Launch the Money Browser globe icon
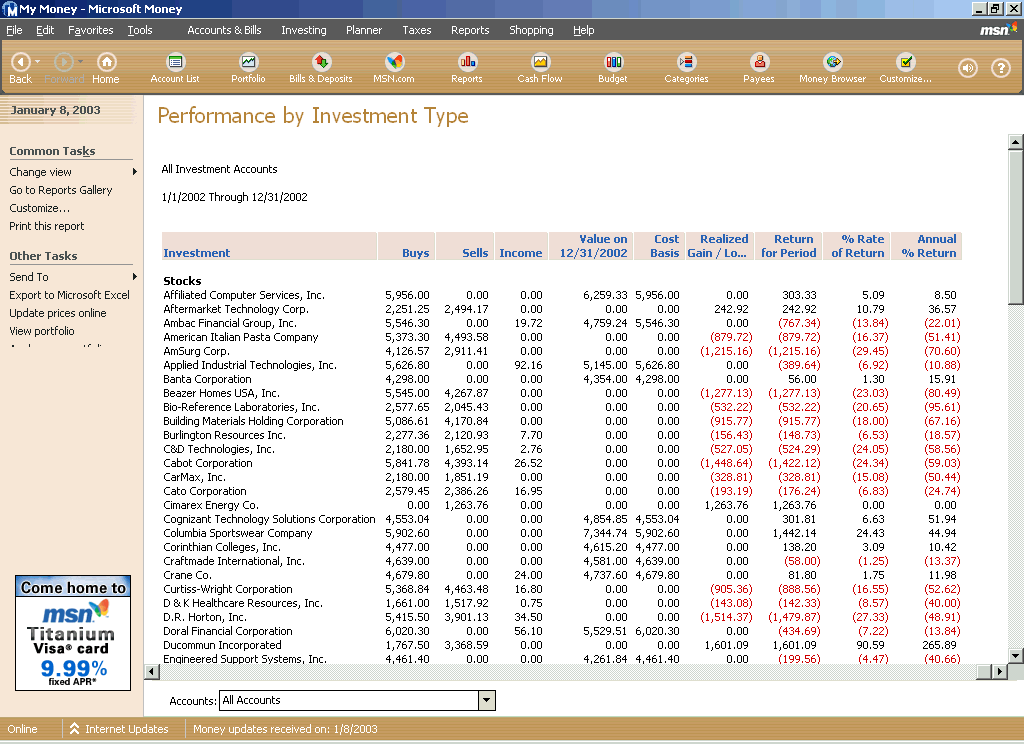This screenshot has width=1024, height=744. 832,63
